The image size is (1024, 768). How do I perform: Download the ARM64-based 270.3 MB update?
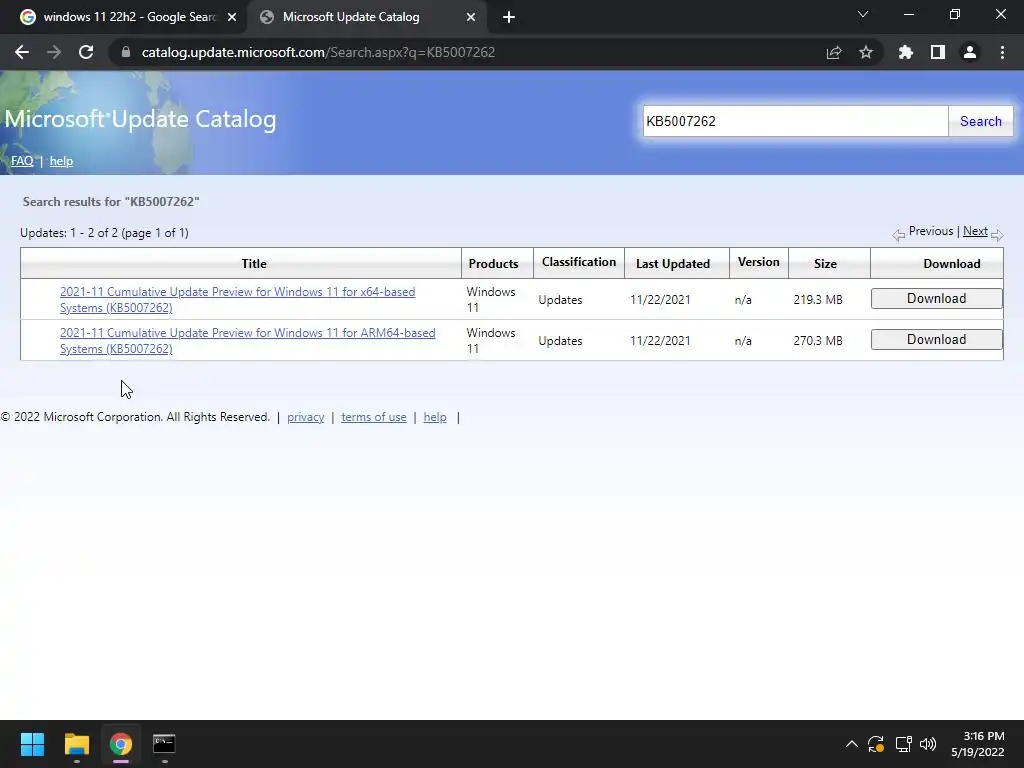click(x=936, y=340)
